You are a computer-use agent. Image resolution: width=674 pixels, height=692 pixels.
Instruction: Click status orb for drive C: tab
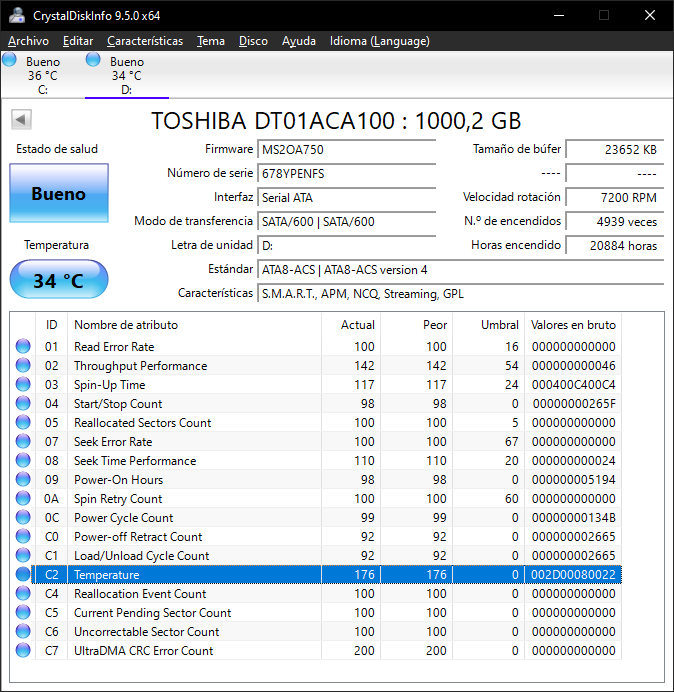click(9, 60)
